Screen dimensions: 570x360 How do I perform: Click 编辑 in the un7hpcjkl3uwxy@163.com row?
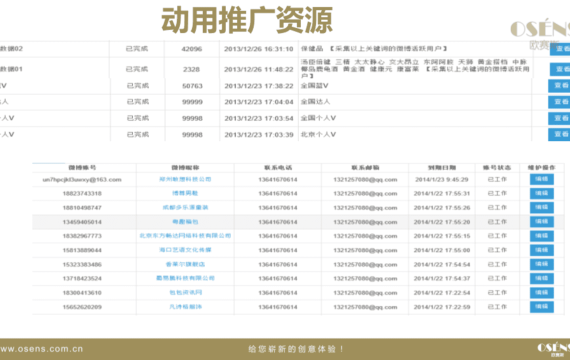tap(542, 179)
